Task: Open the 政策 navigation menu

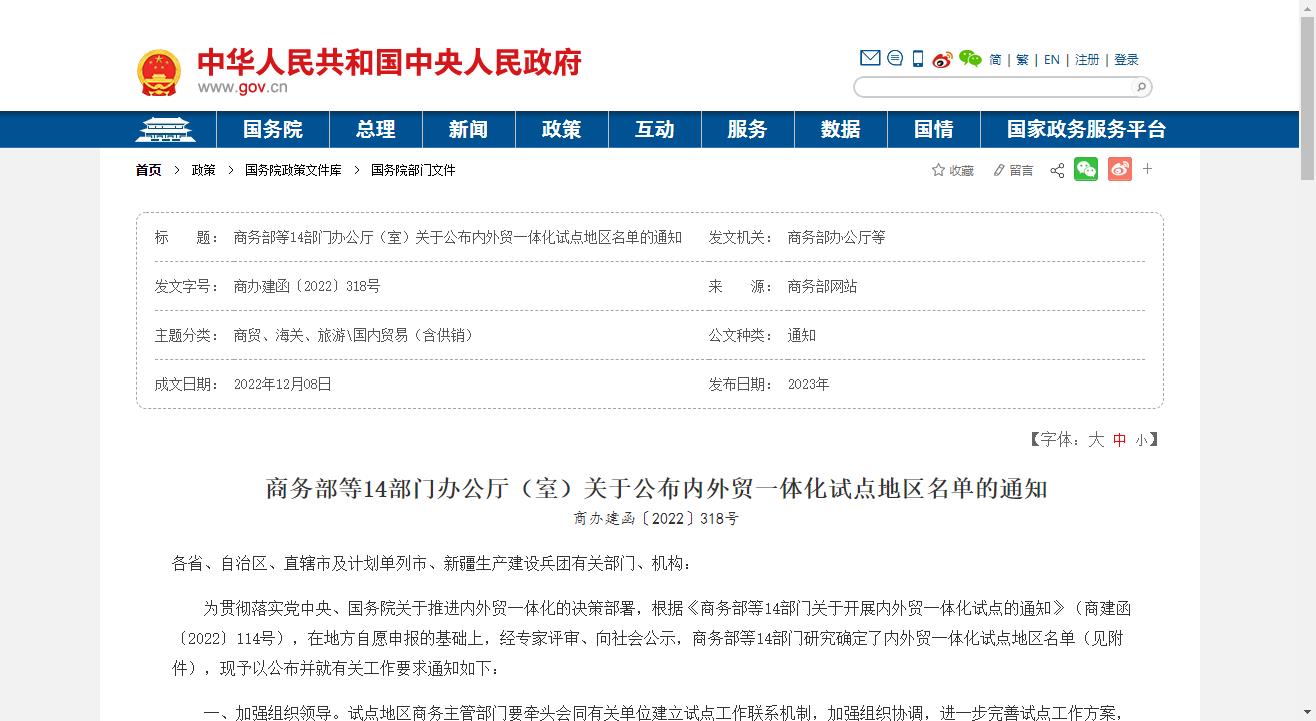Action: pos(561,129)
